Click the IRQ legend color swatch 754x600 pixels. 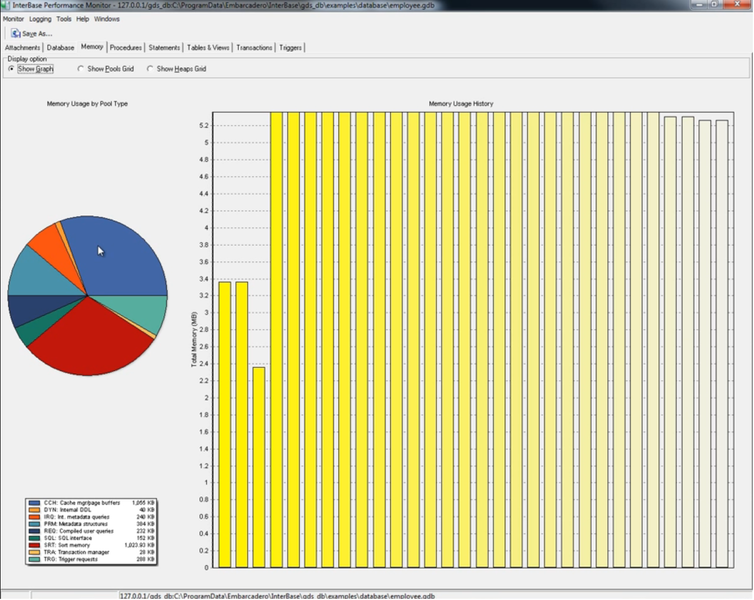click(34, 517)
